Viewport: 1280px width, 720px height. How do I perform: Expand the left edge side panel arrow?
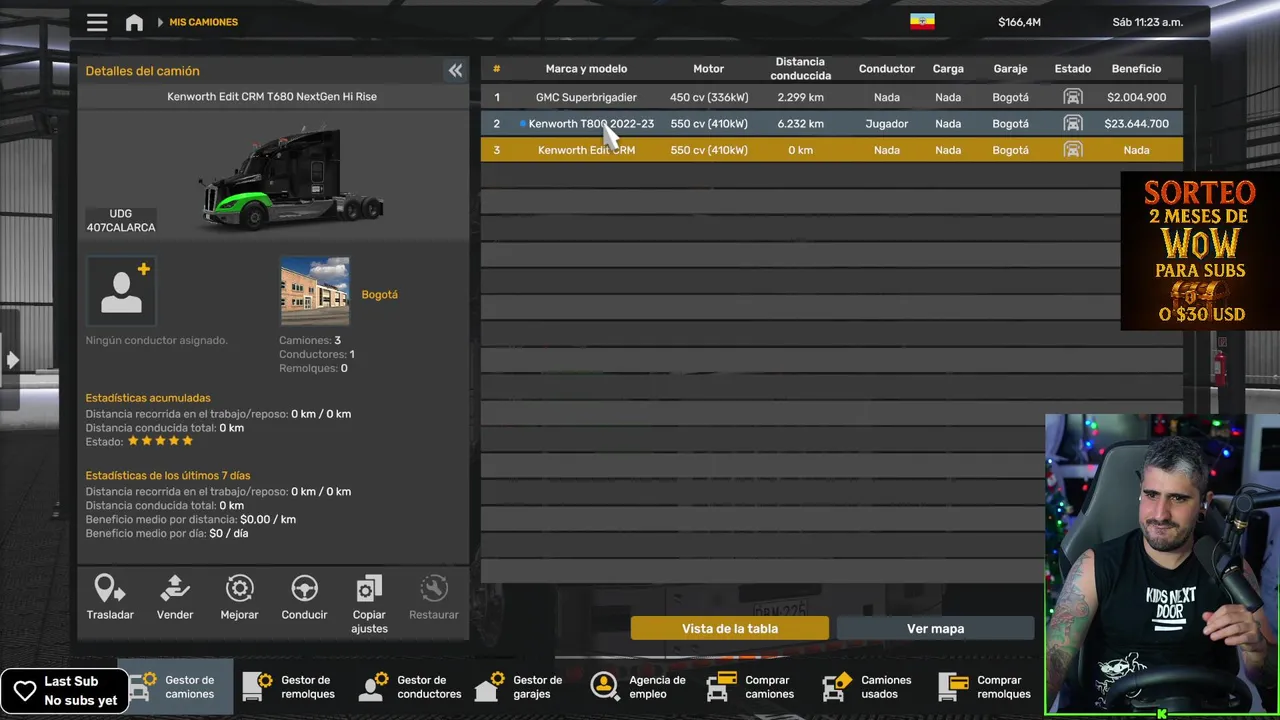tap(12, 360)
